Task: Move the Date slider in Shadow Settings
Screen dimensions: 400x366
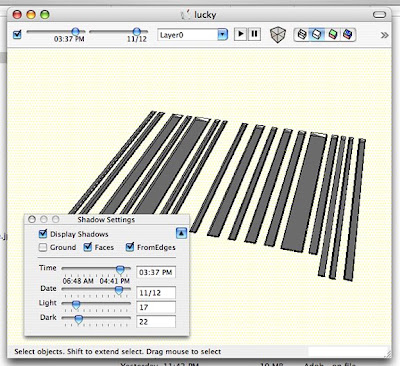Action: pyautogui.click(x=119, y=290)
